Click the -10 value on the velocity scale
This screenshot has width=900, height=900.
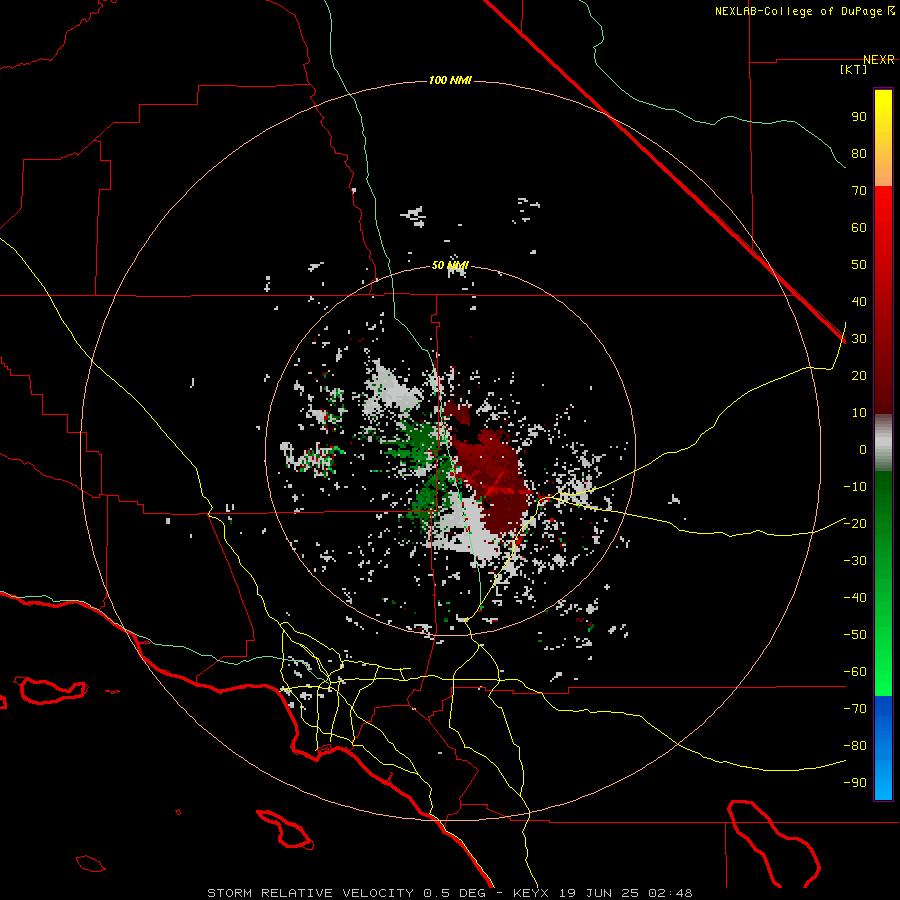855,487
